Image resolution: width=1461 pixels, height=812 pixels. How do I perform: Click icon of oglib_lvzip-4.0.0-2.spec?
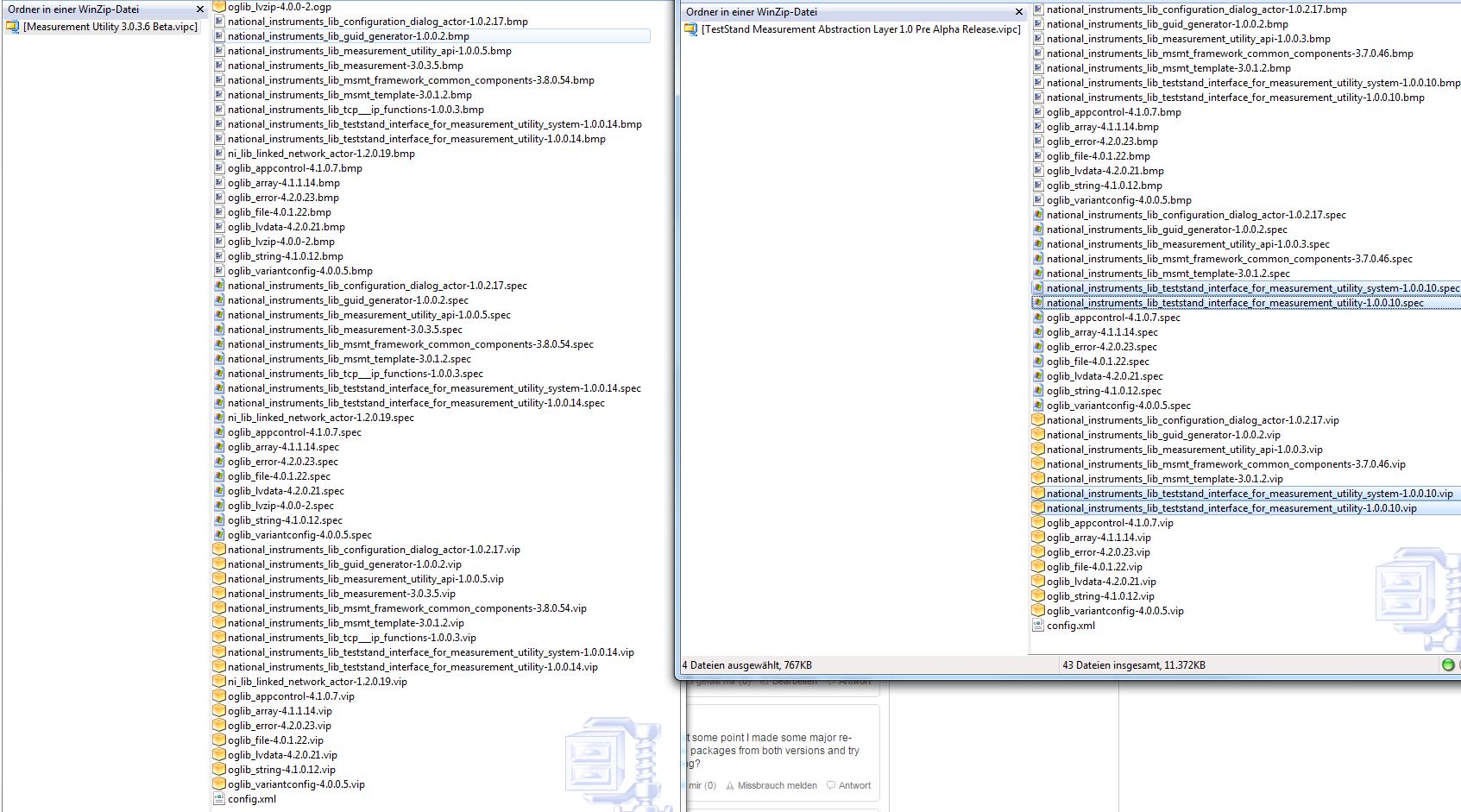[x=219, y=506]
